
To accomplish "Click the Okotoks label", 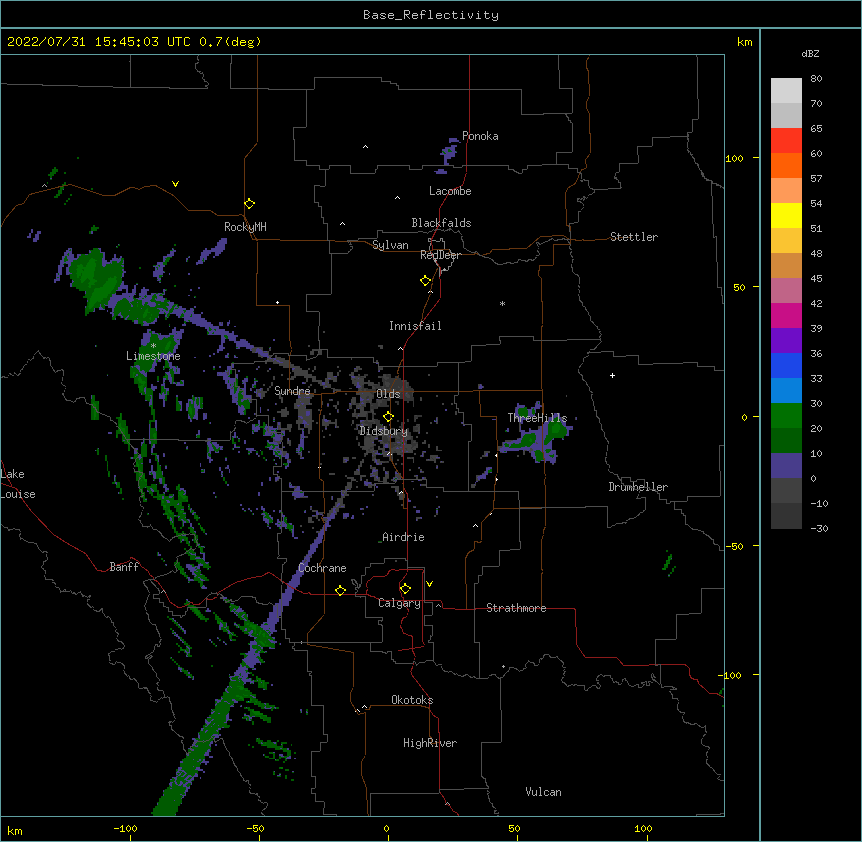I will pyautogui.click(x=412, y=700).
